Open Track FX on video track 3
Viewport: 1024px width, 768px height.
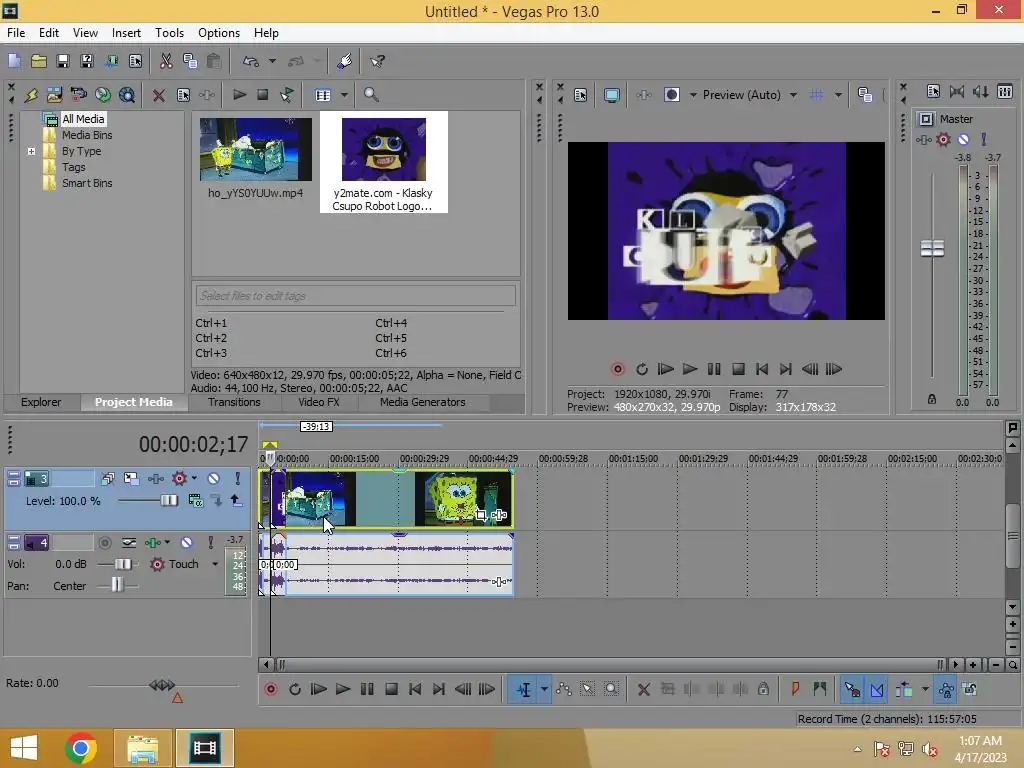point(155,479)
